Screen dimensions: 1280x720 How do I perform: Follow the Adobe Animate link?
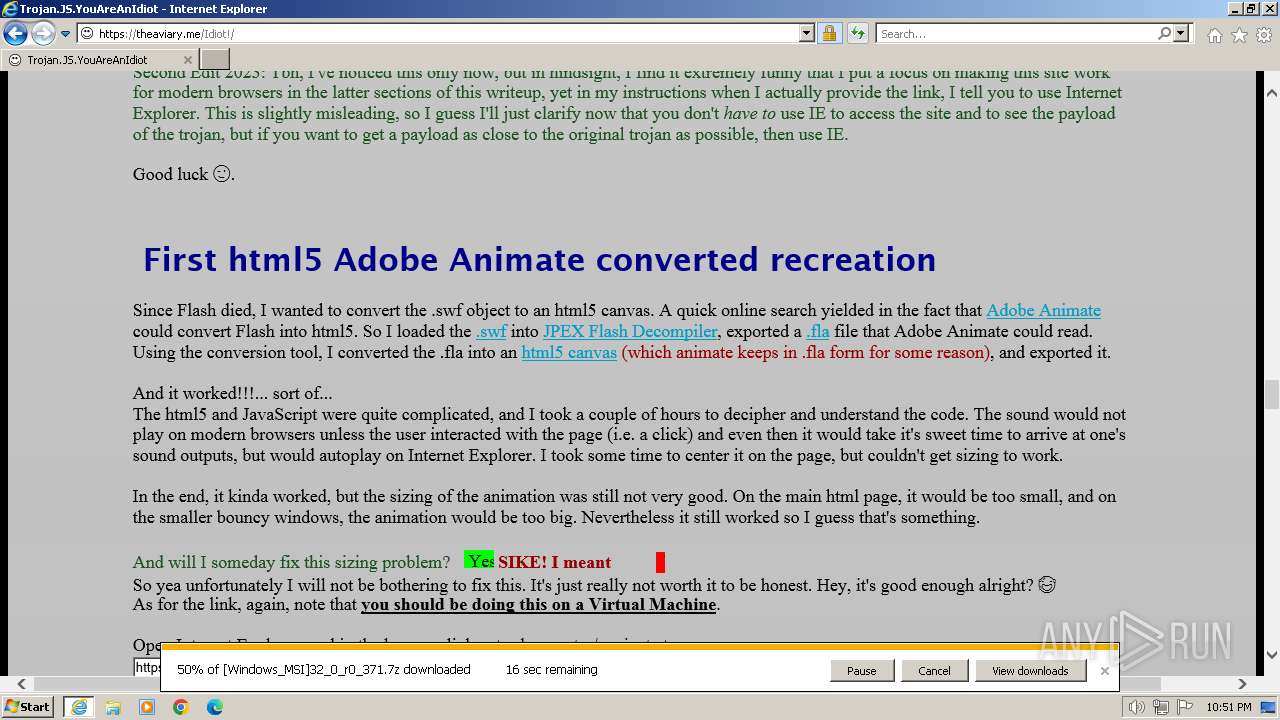[1043, 310]
